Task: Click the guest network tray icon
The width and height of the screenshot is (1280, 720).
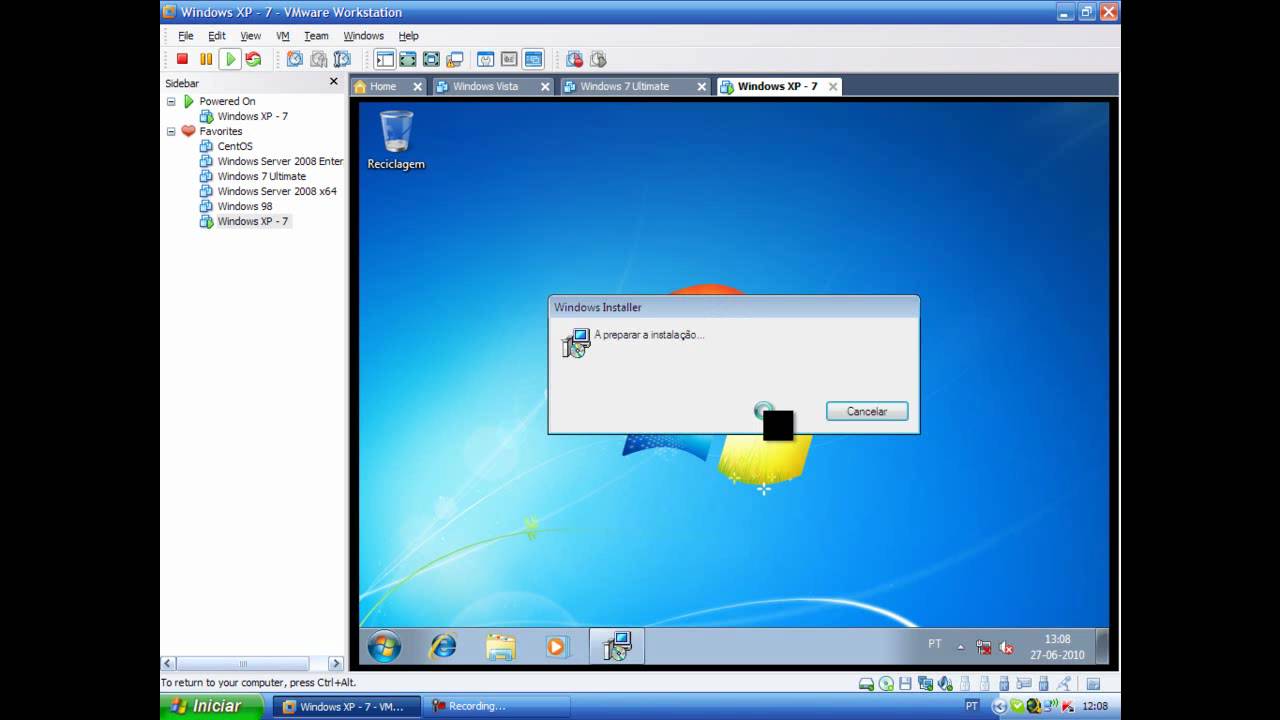Action: (984, 647)
